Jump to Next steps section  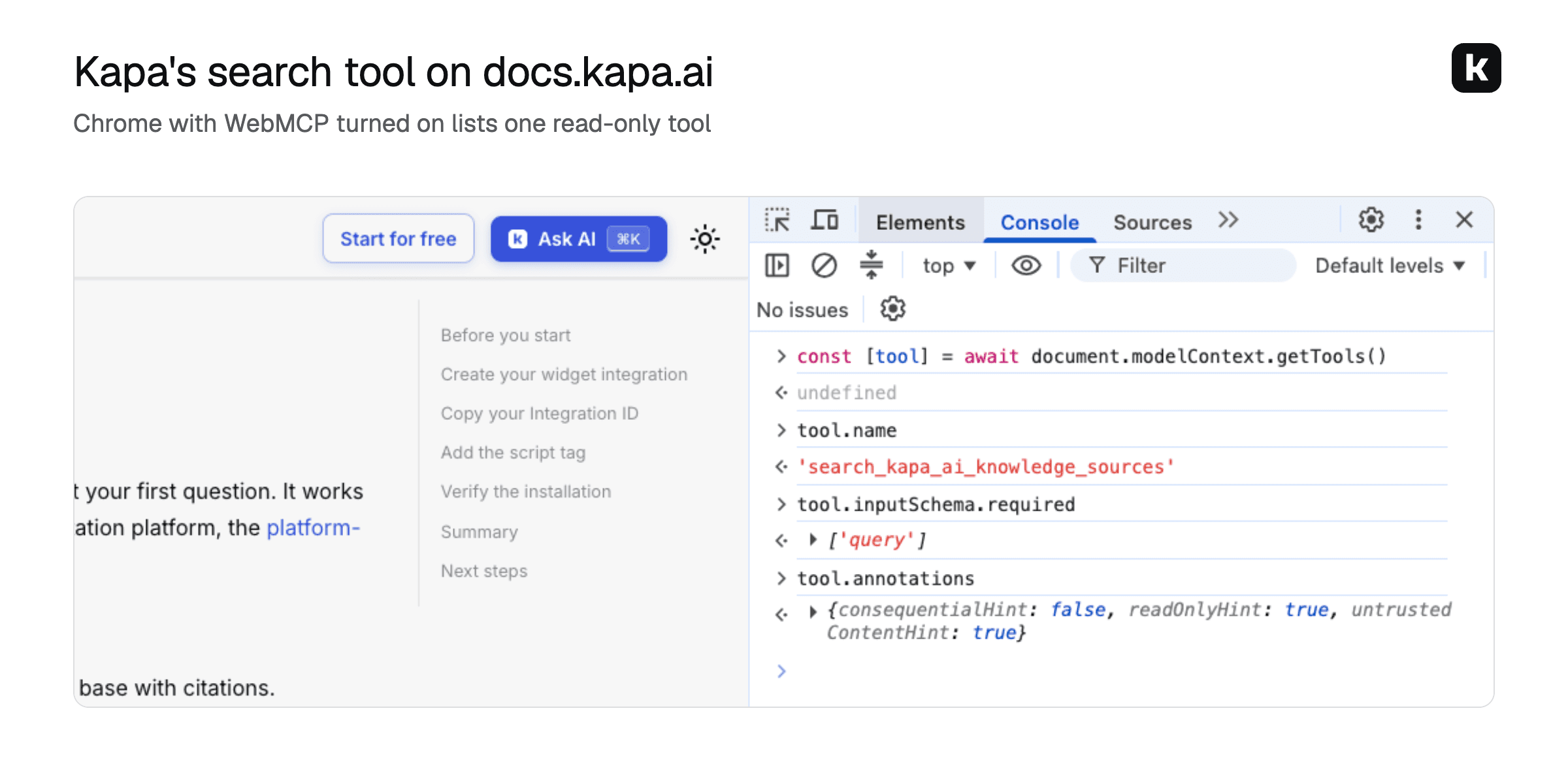point(484,571)
